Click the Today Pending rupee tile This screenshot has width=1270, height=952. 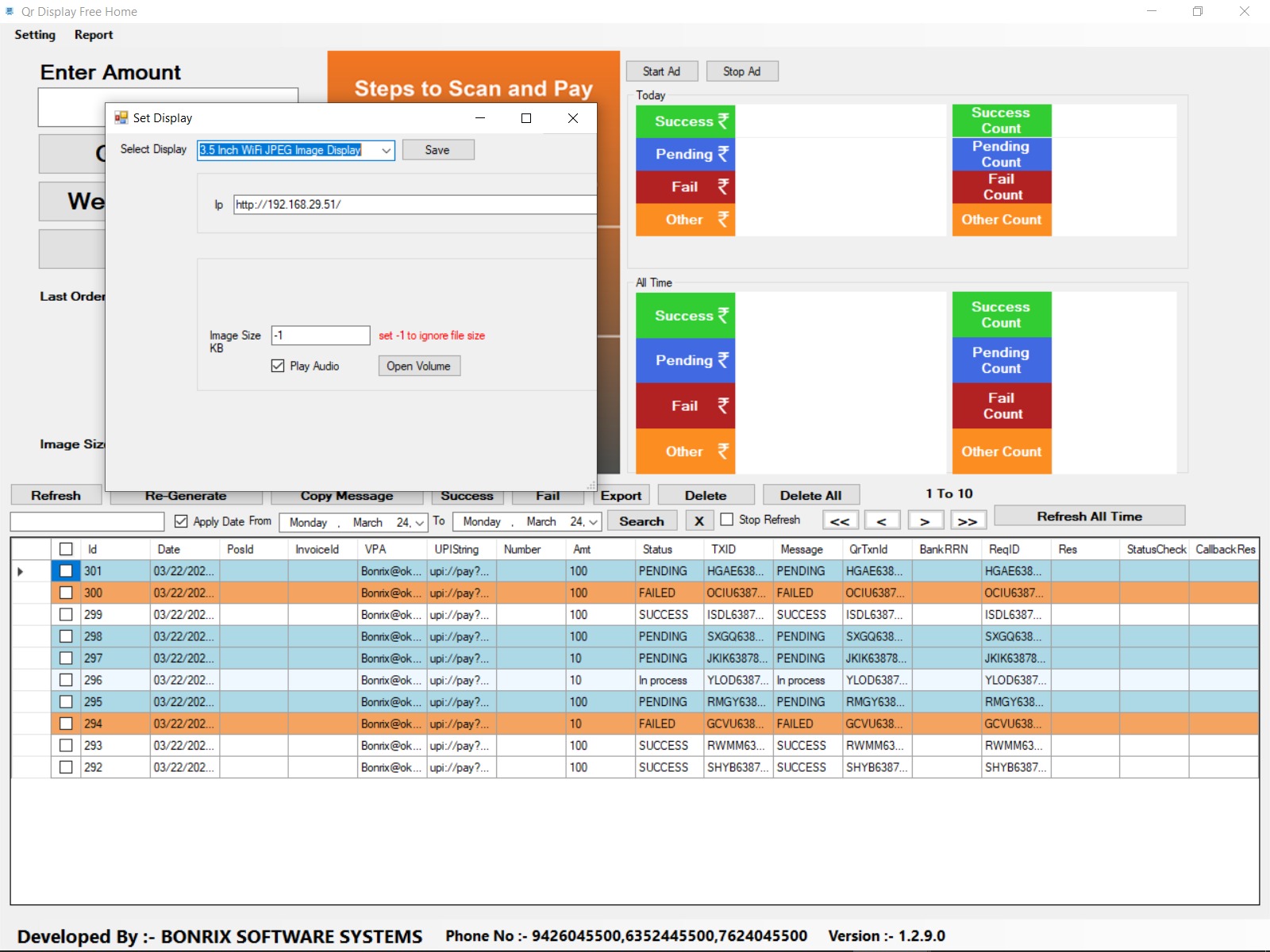pyautogui.click(x=685, y=154)
